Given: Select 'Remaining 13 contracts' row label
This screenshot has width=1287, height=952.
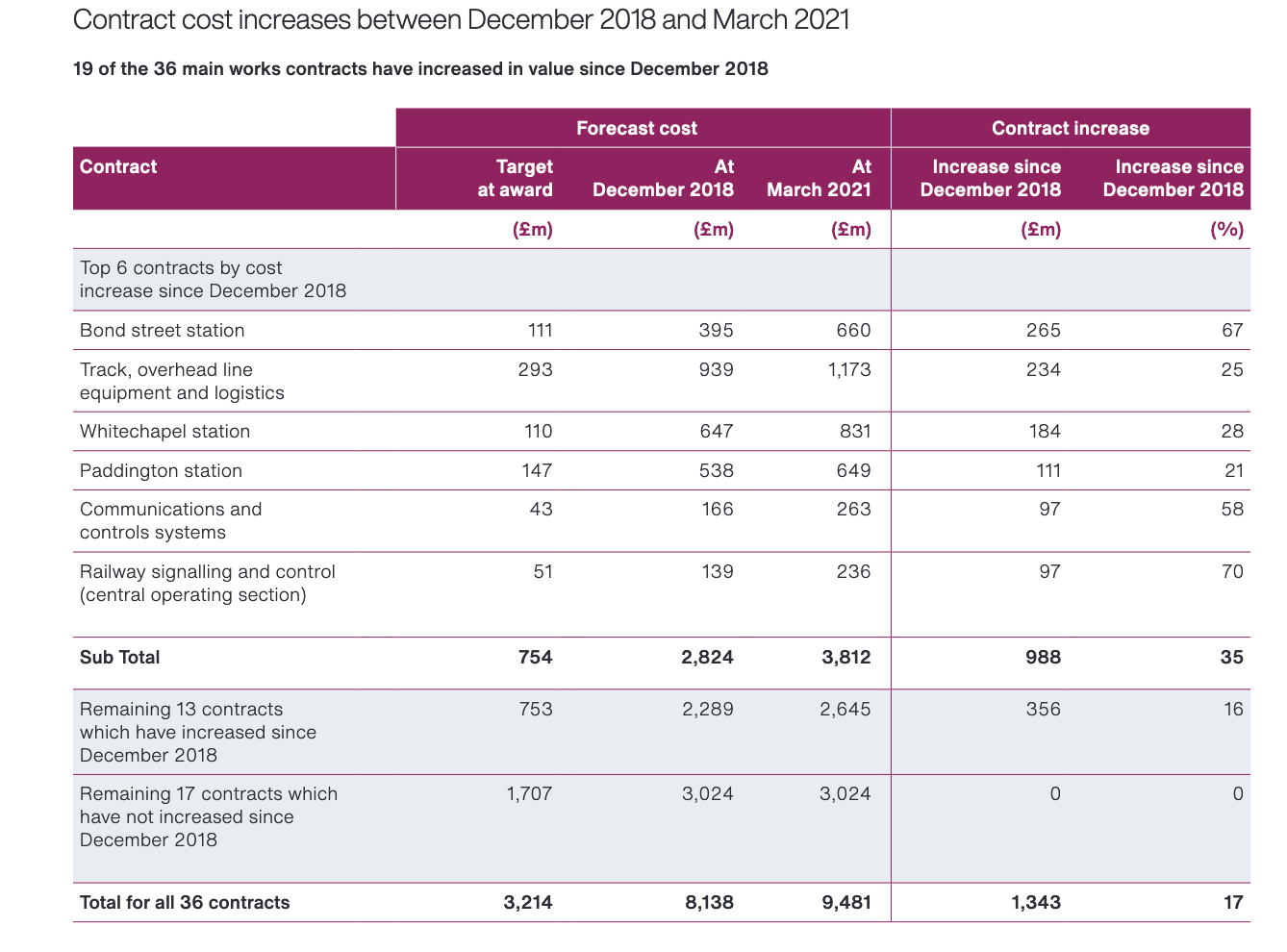Looking at the screenshot, I should (198, 732).
